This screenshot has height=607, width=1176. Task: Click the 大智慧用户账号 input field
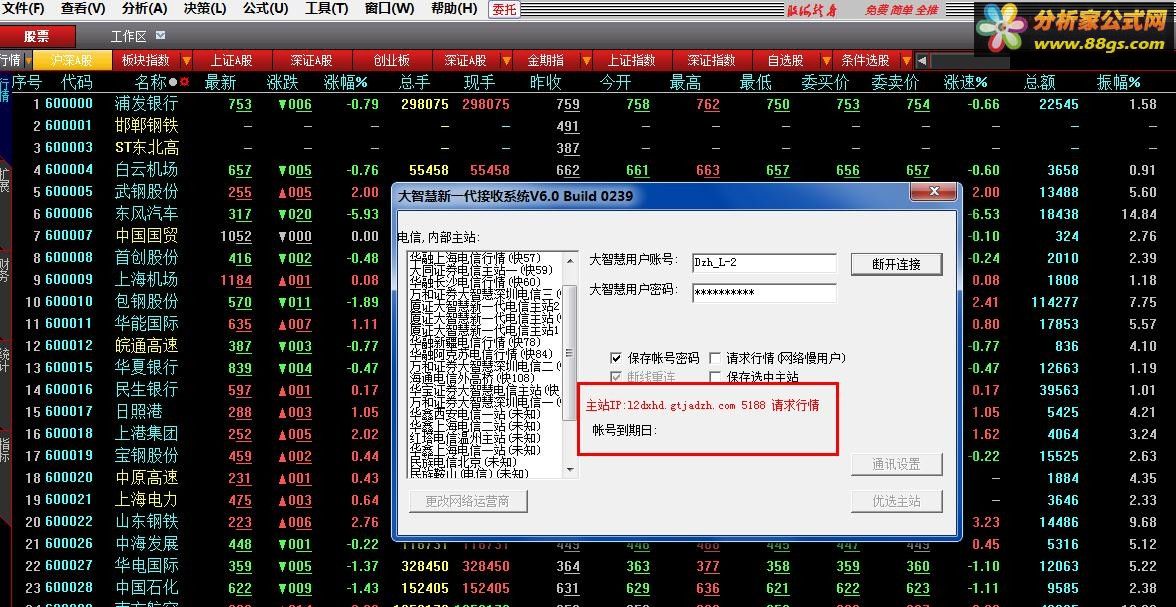coord(764,263)
